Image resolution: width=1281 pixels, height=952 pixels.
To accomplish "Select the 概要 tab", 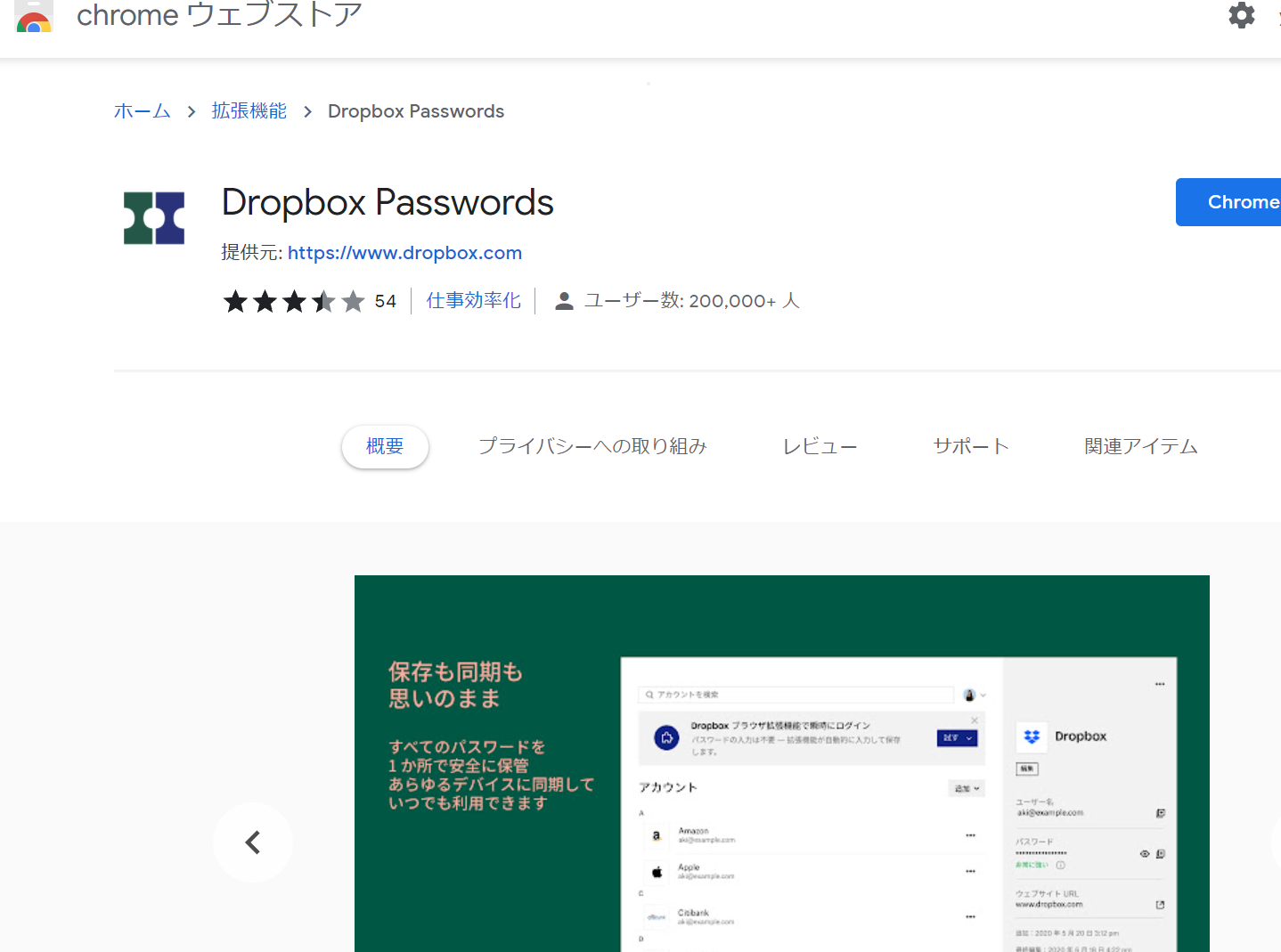I will coord(385,446).
